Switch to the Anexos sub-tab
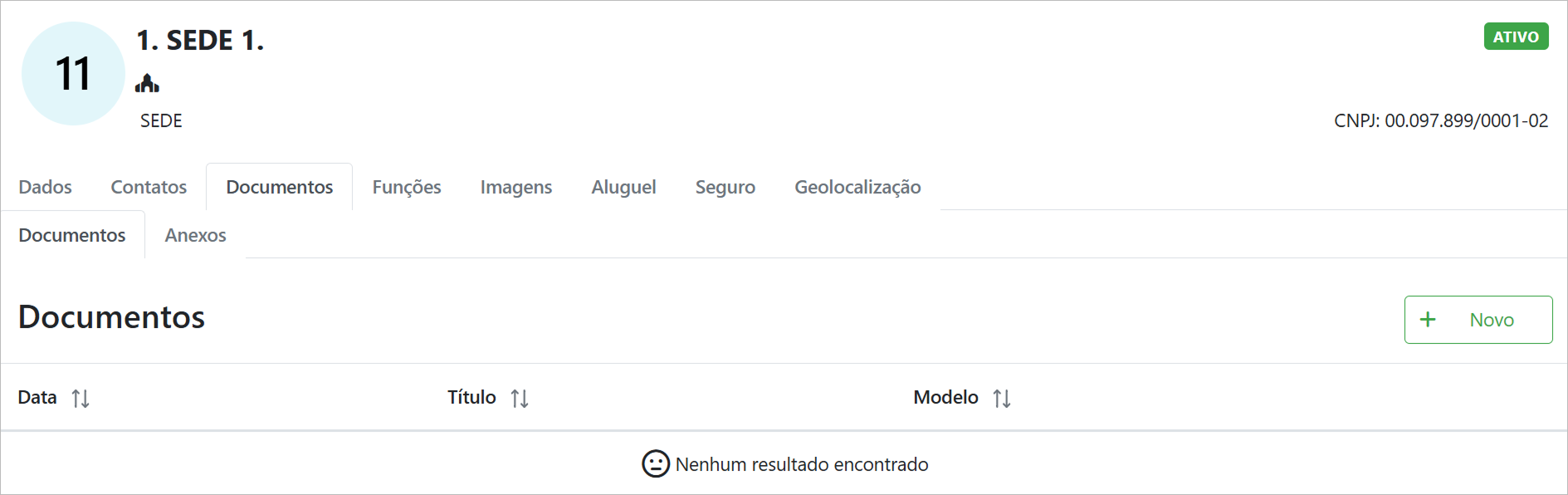 (195, 235)
